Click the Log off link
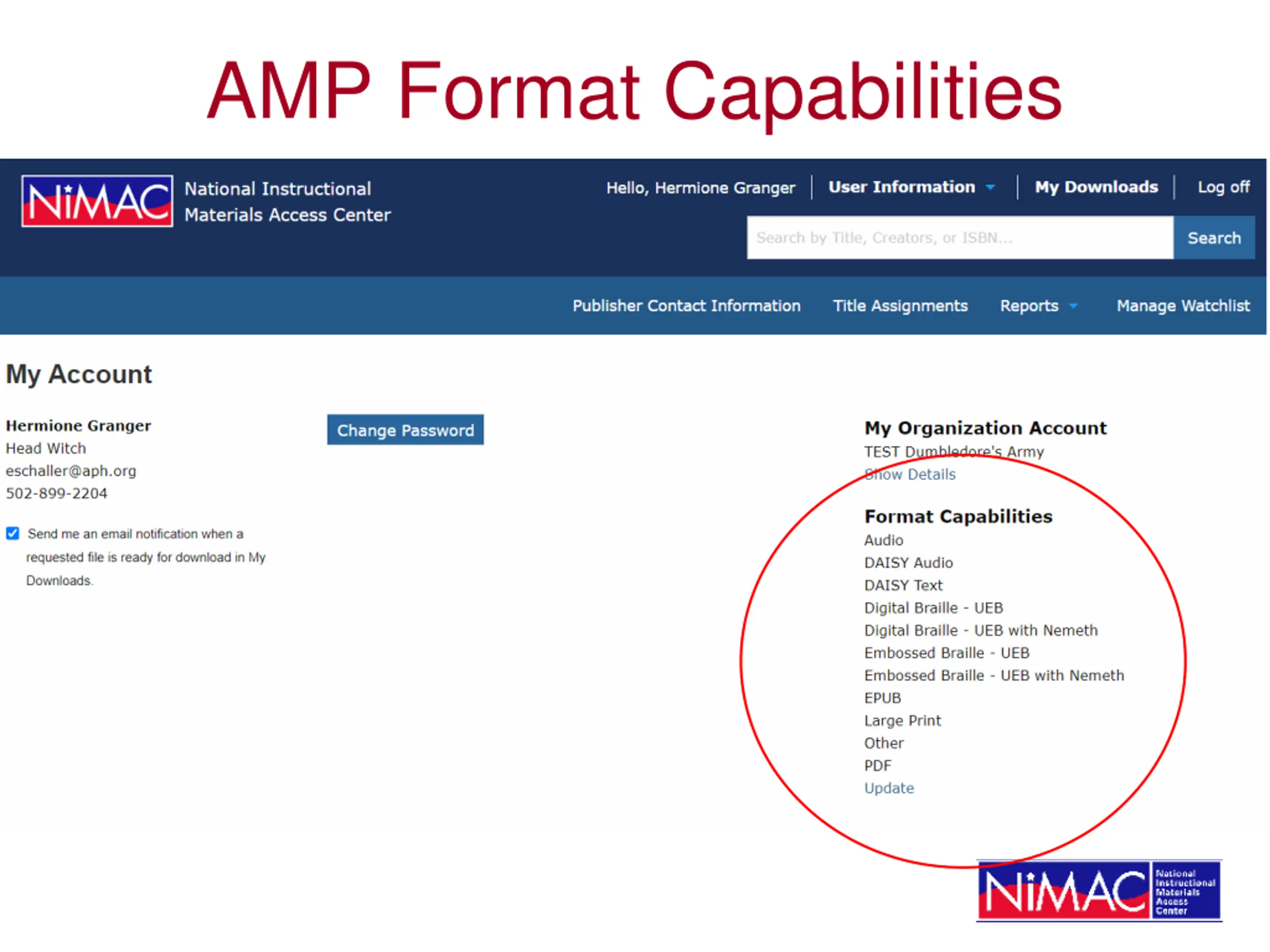This screenshot has height=952, width=1270. point(1223,187)
